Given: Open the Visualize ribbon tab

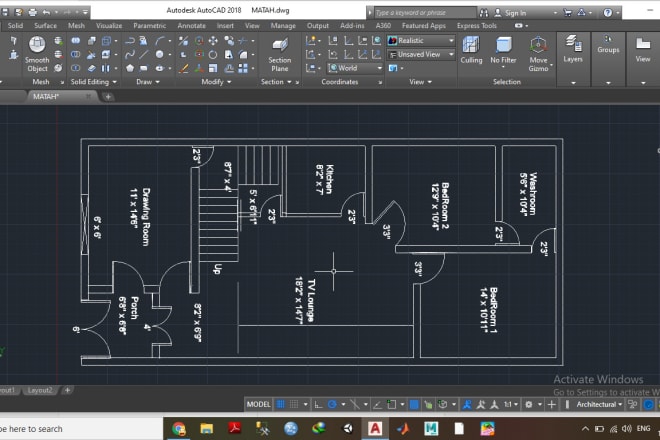Looking at the screenshot, I should (109, 26).
